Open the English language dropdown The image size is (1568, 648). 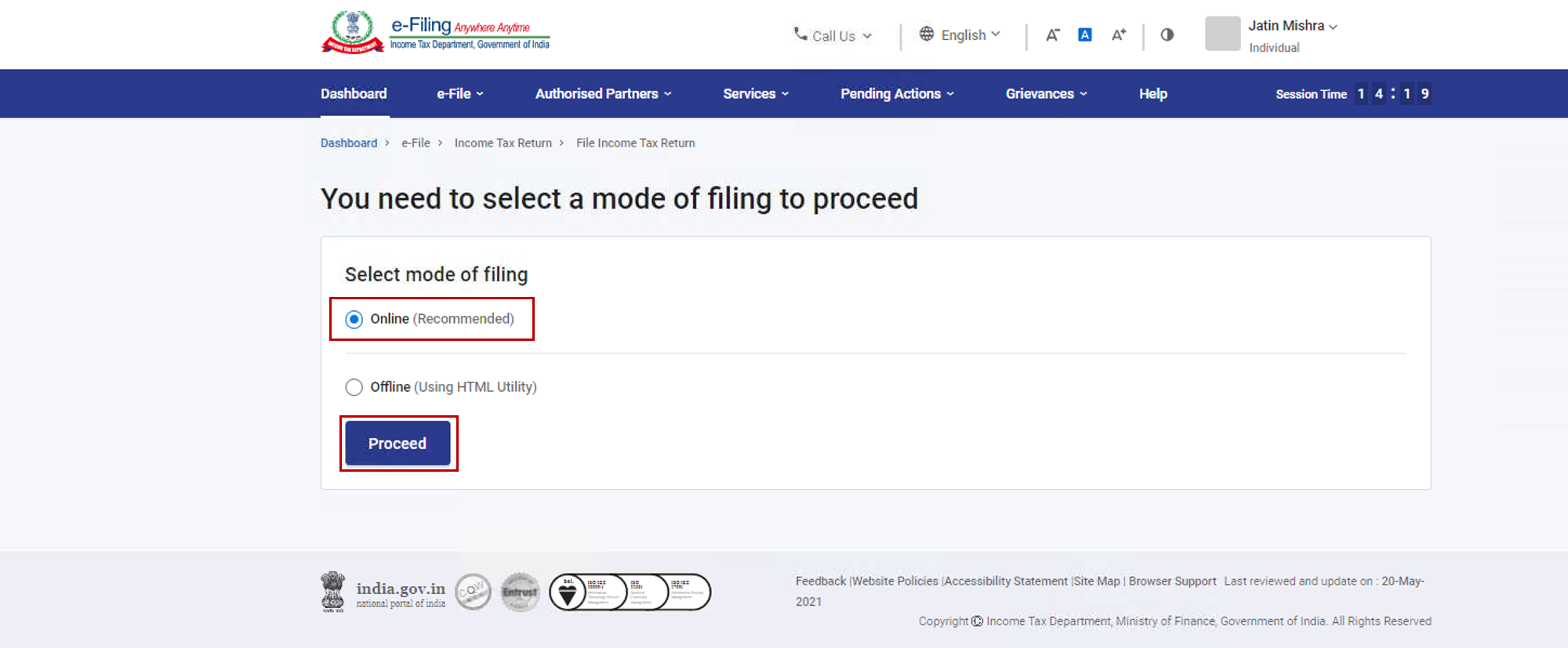[960, 34]
